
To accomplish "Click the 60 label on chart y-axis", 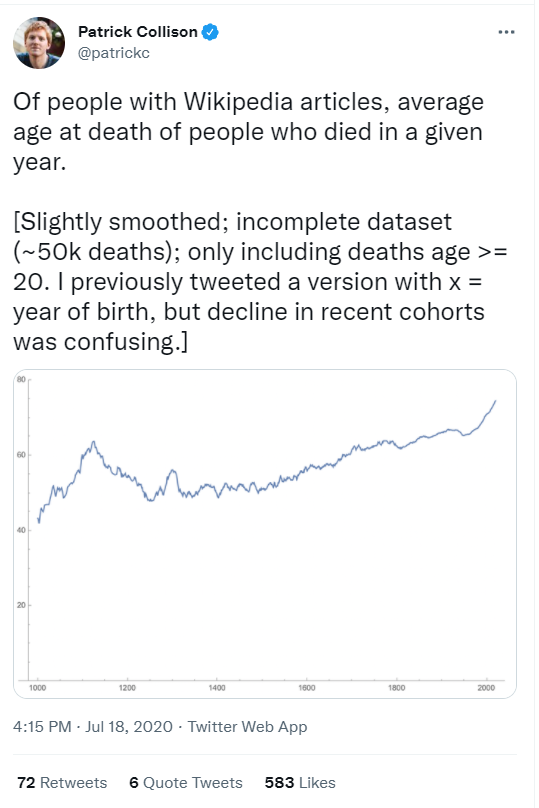I will pos(21,455).
